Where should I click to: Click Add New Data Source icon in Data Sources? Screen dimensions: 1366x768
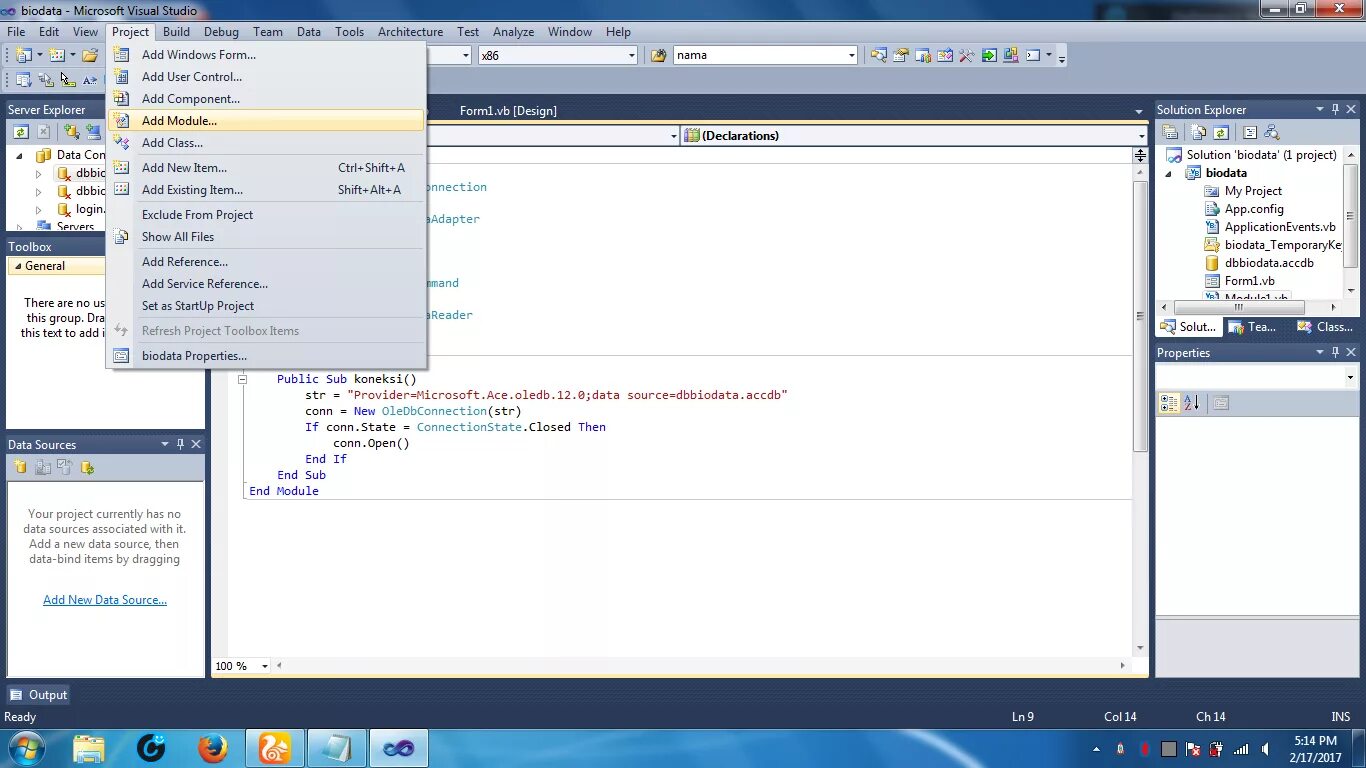tap(20, 467)
